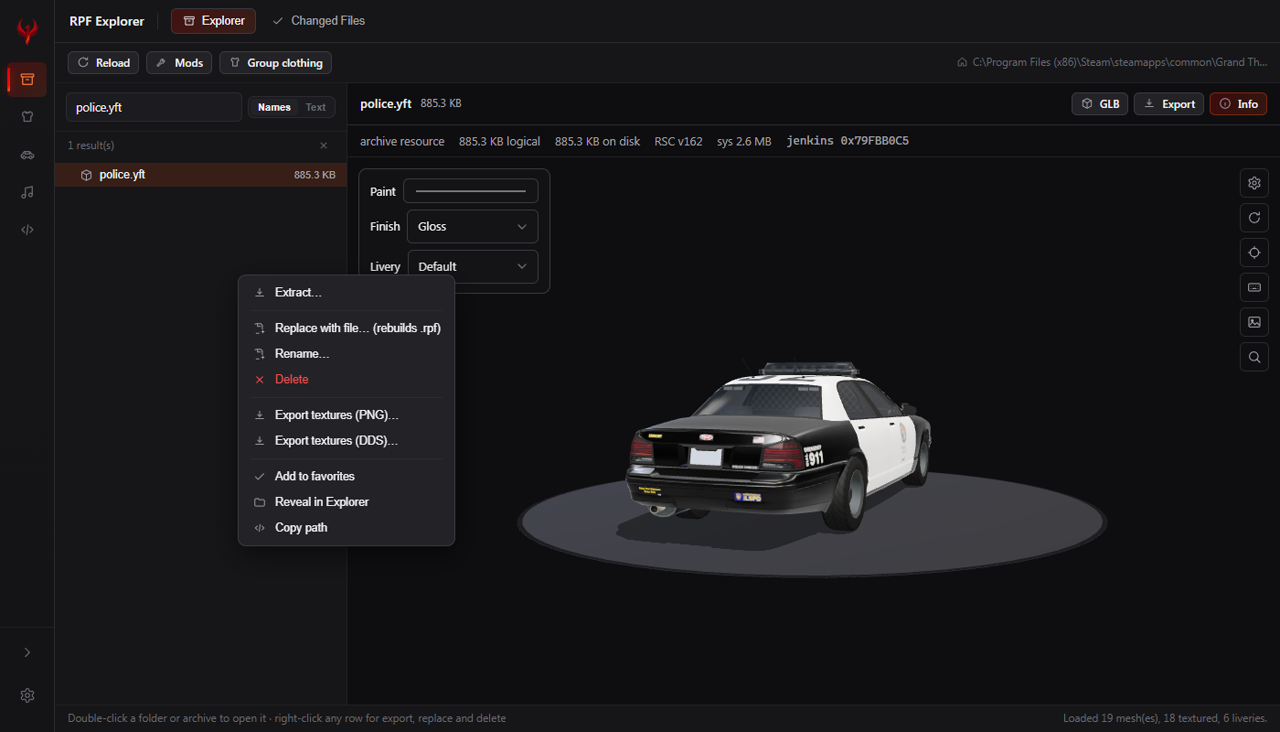Open the clothing shirt sidebar icon

tap(27, 116)
